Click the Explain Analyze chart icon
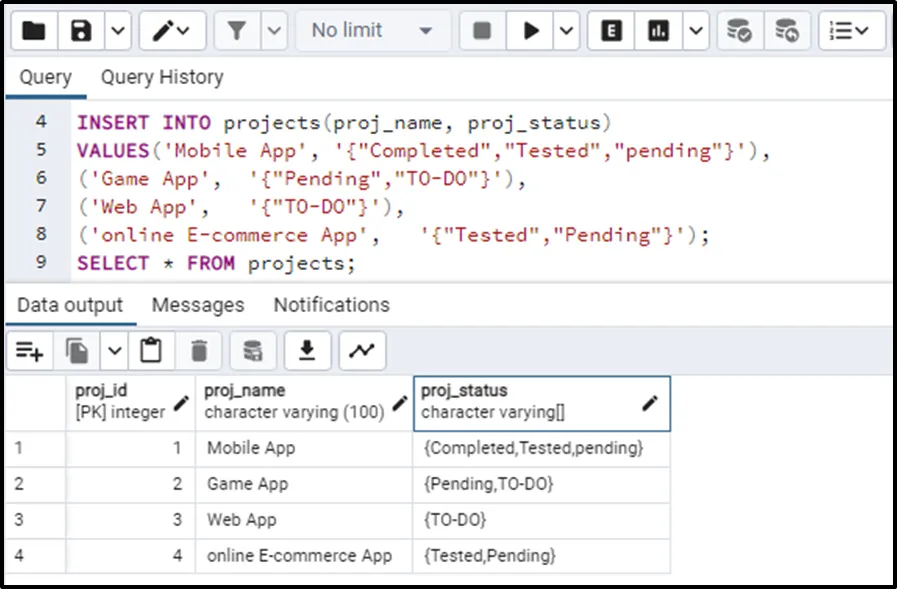The width and height of the screenshot is (897, 589). point(658,31)
